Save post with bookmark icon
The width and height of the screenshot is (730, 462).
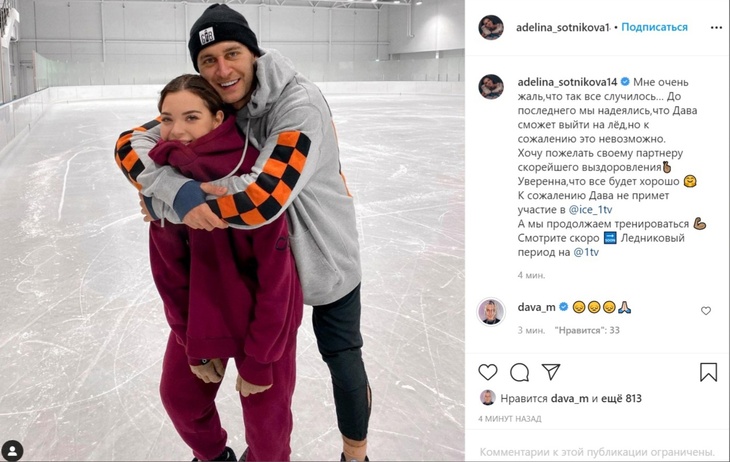tap(708, 372)
